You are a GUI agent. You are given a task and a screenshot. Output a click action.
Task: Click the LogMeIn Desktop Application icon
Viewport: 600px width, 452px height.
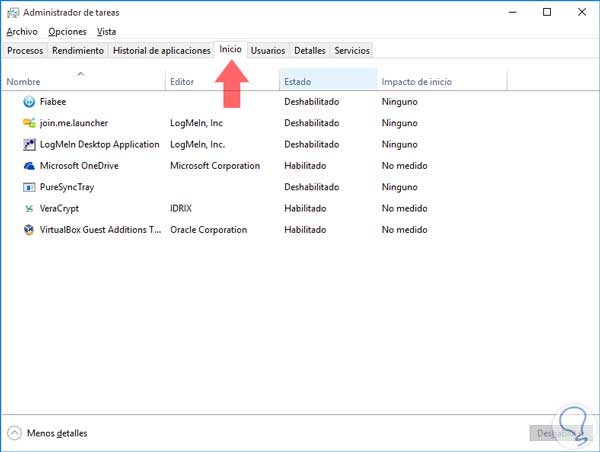click(29, 144)
